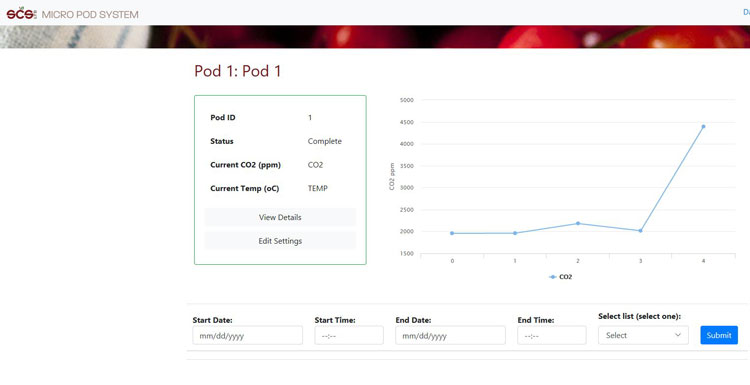Image resolution: width=750 pixels, height=385 pixels.
Task: Open the partially visible navigation link at top right
Action: [746, 12]
